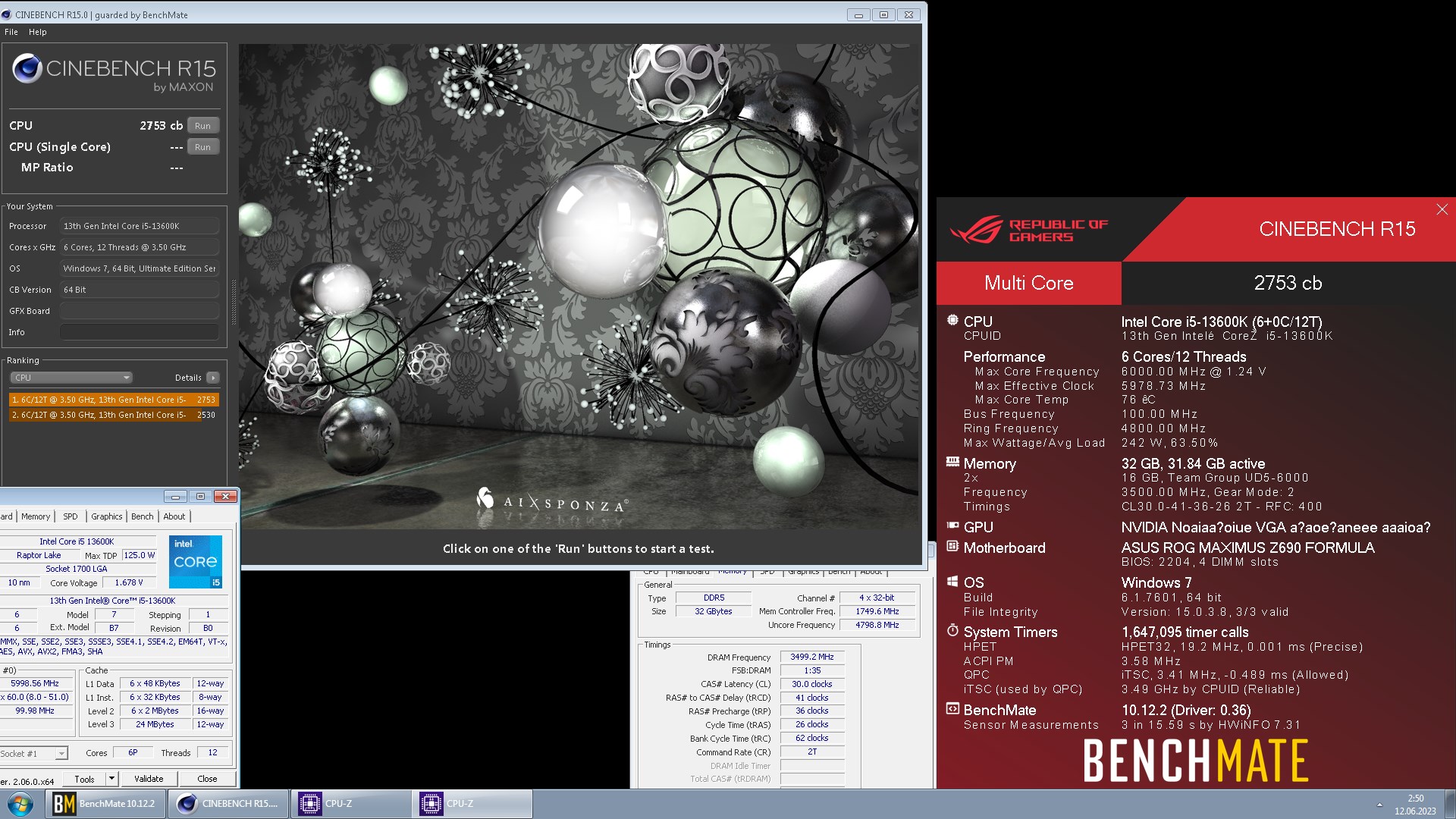This screenshot has height=819, width=1456.
Task: Click the Max TDP value 125.0 W
Action: [x=139, y=555]
